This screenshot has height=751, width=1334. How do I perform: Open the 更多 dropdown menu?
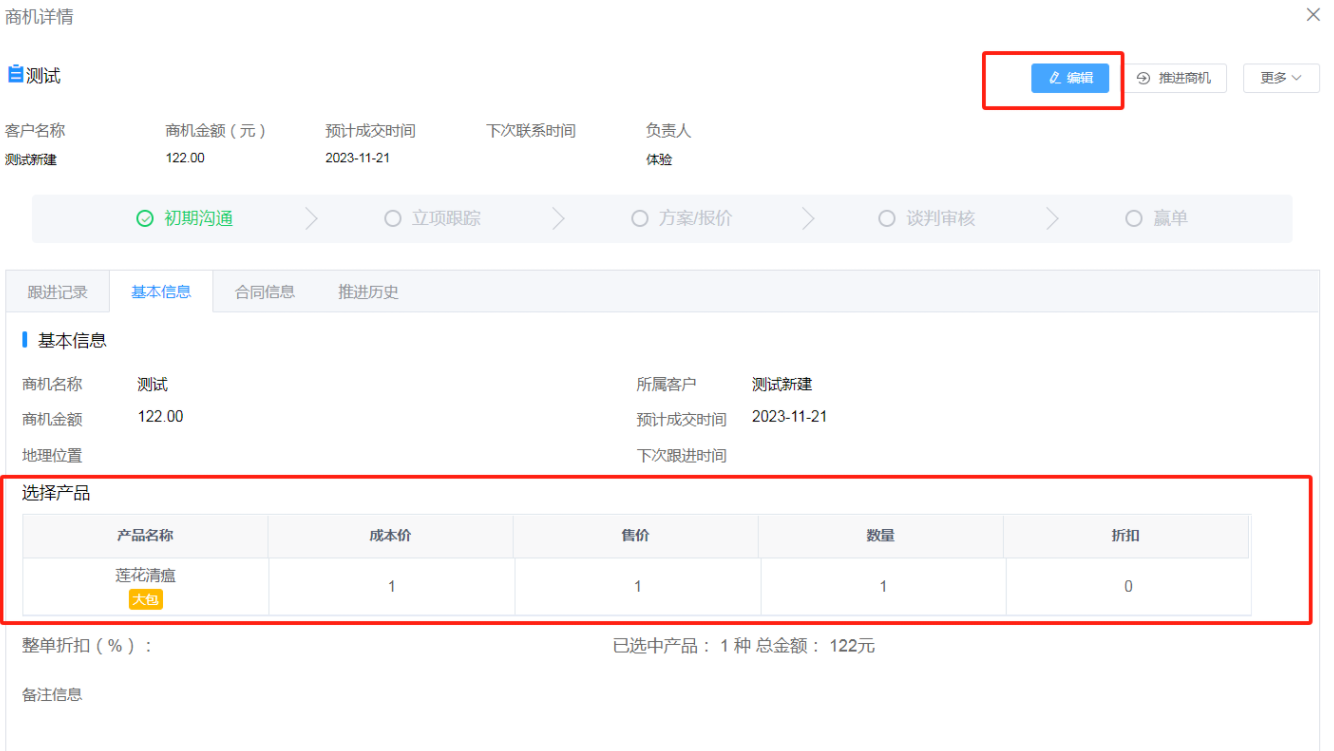(x=1281, y=78)
